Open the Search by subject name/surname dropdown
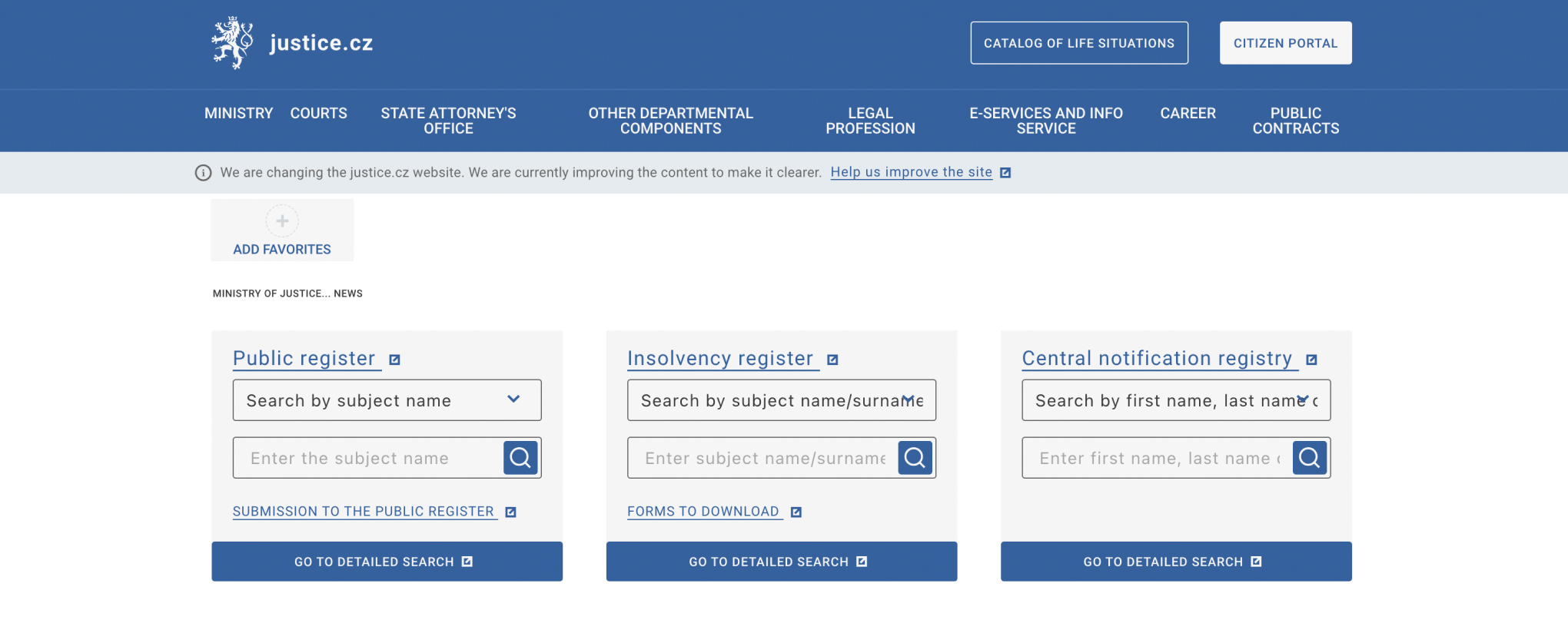 (782, 400)
